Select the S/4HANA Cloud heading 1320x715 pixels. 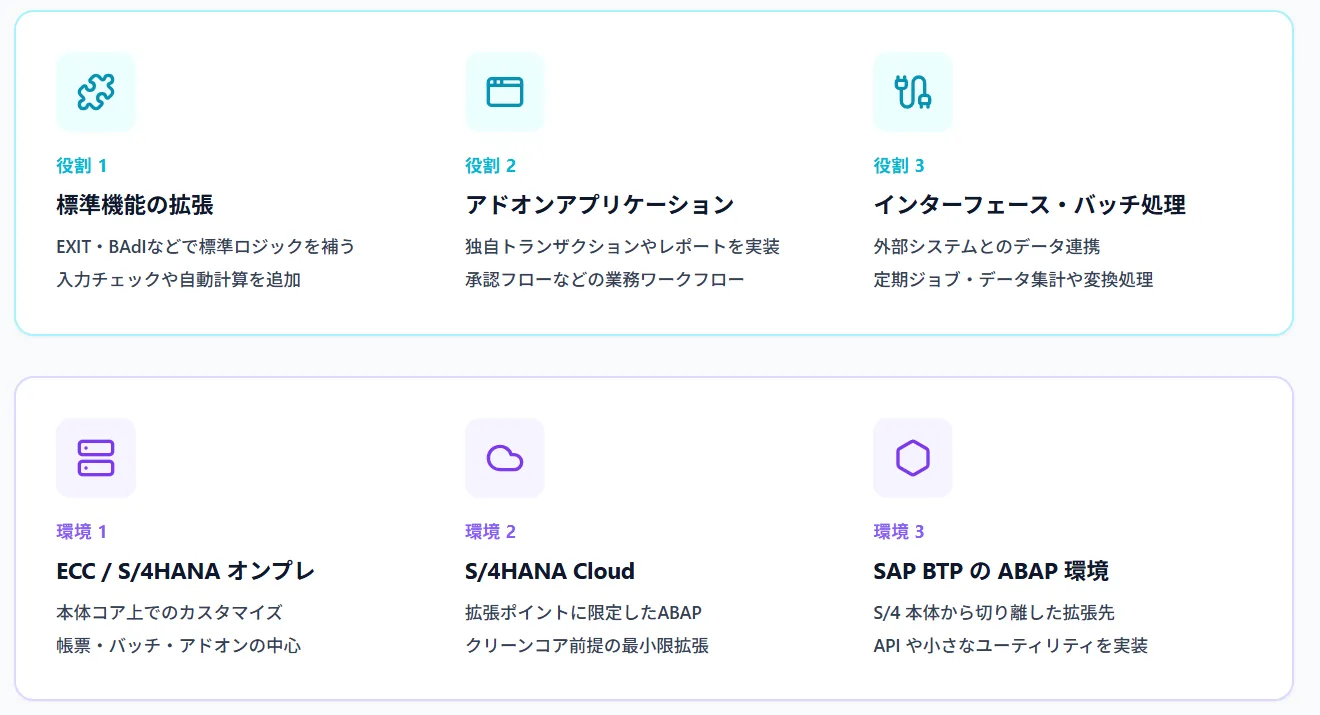coord(550,571)
